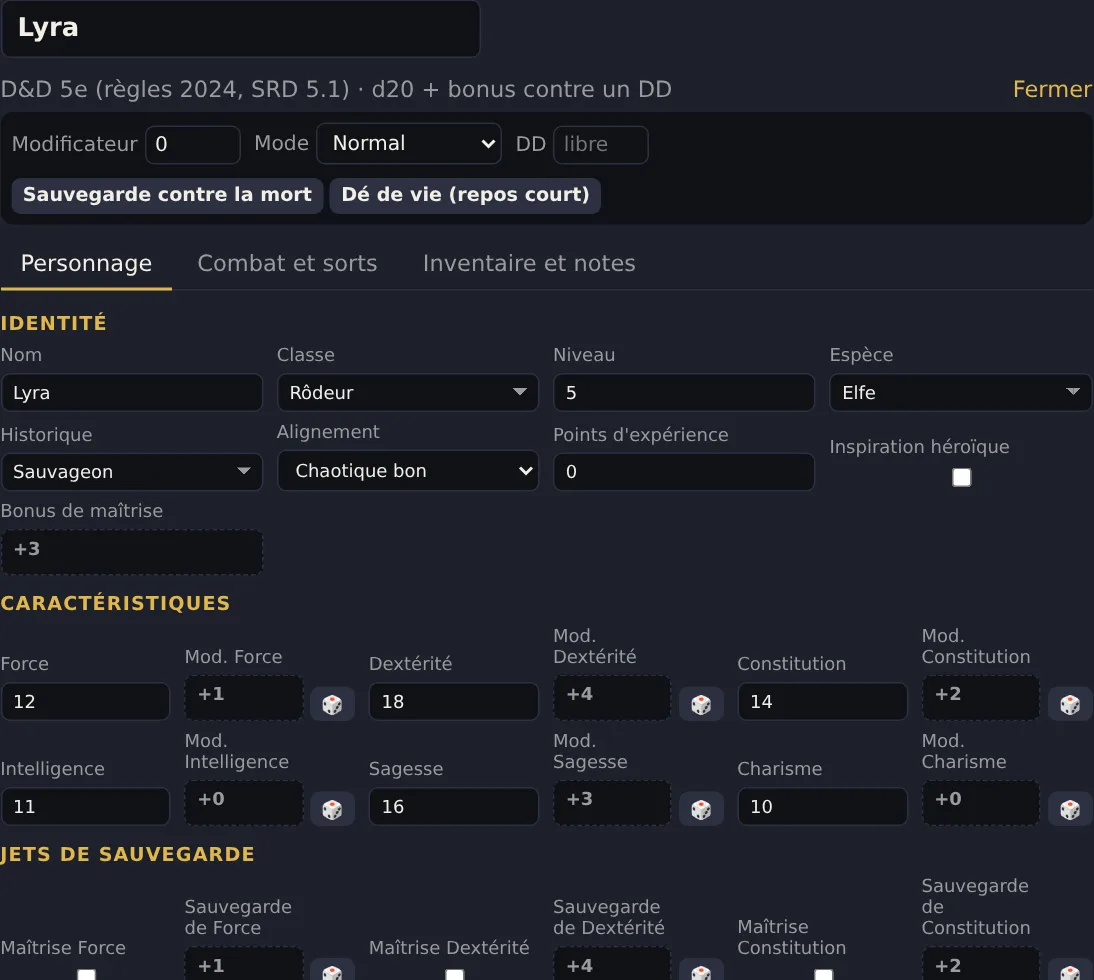Enable the Maîtrise Force checkbox

tap(87, 974)
